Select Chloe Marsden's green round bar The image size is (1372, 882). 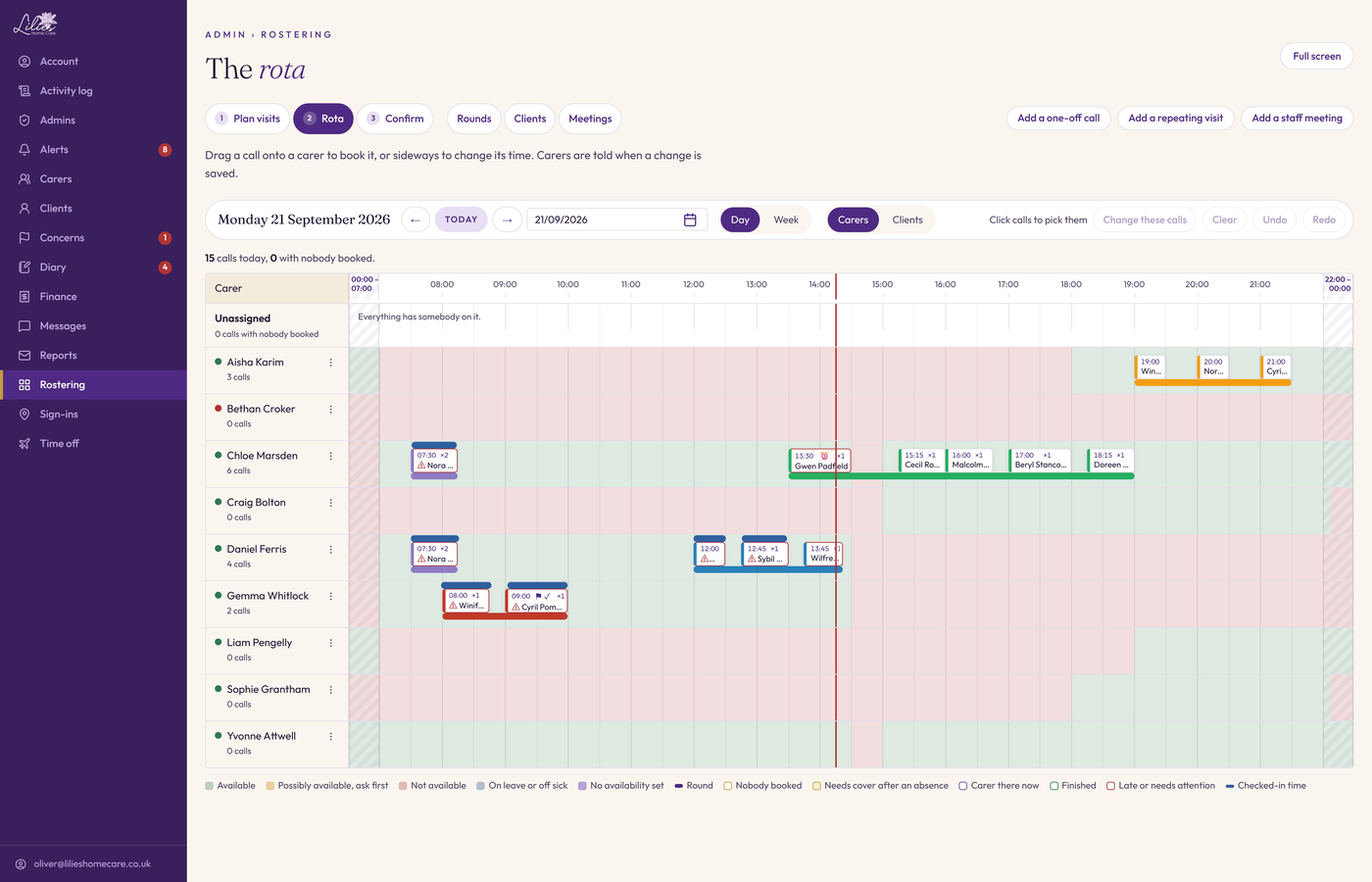[961, 476]
